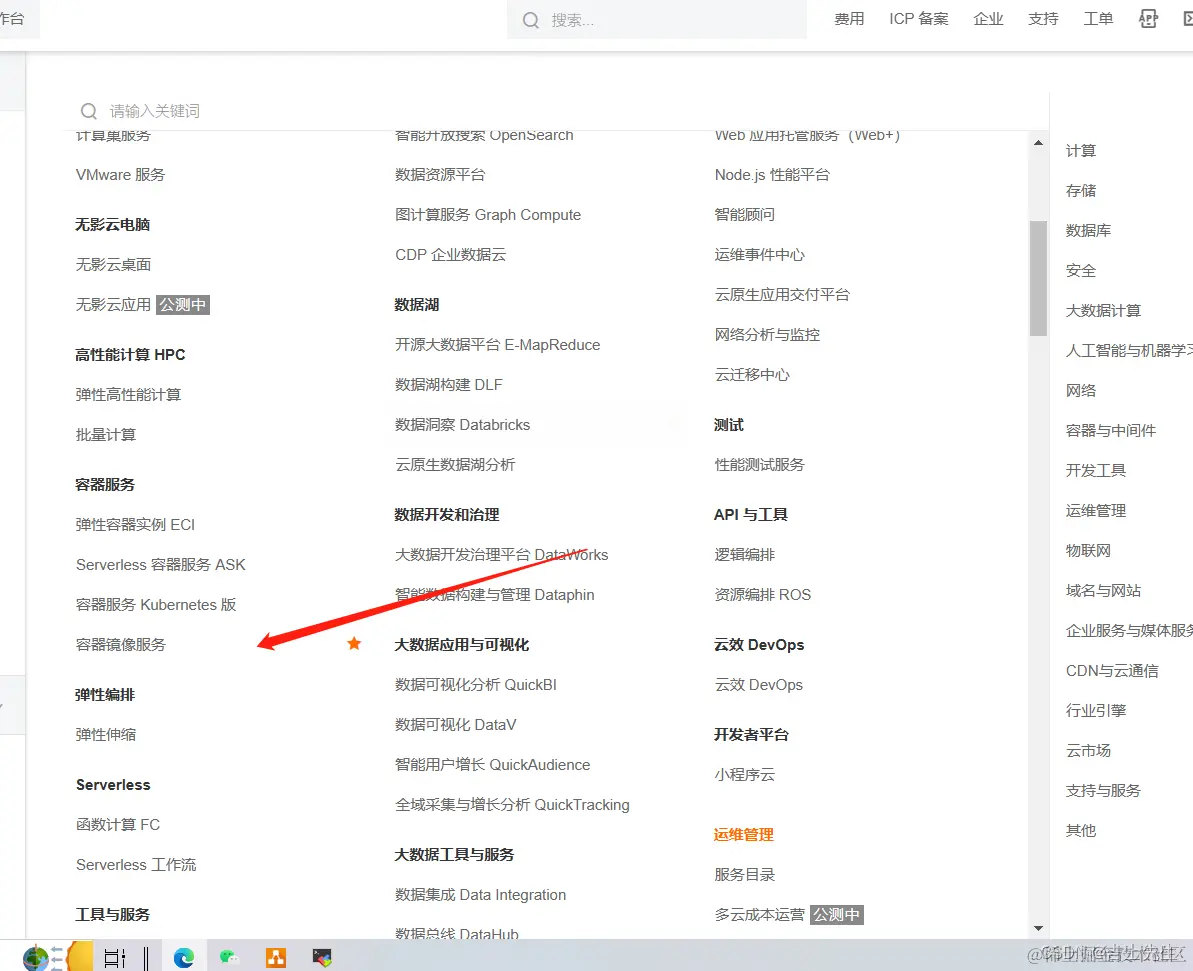The image size is (1193, 971).
Task: Select the CDN与云通信 category
Action: click(x=1112, y=670)
